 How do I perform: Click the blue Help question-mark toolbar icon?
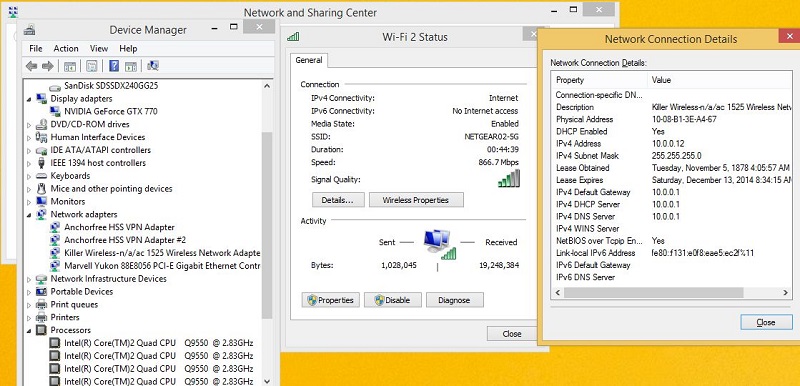click(x=114, y=66)
